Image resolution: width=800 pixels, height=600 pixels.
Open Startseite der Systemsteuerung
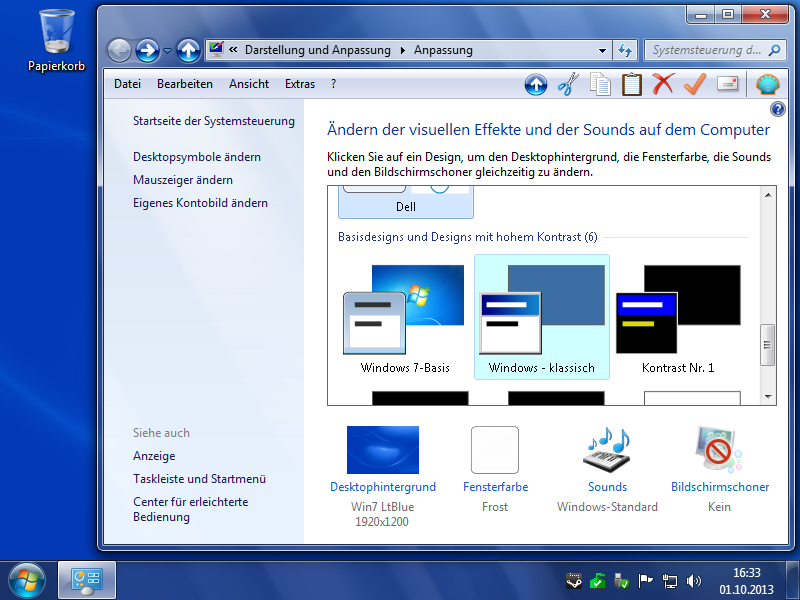[x=214, y=121]
